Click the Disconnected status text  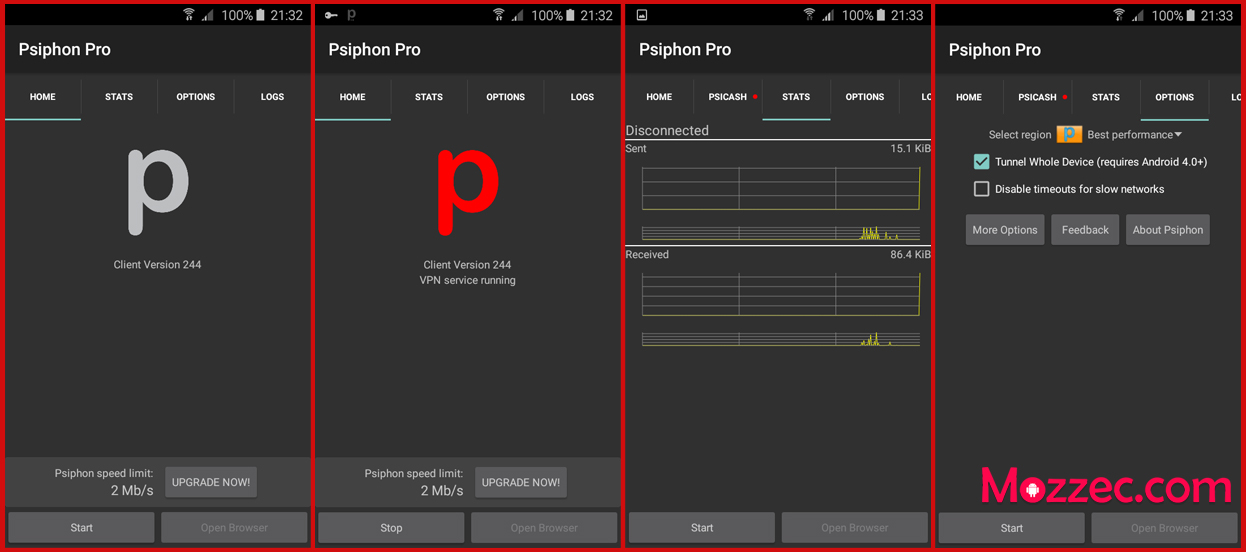pyautogui.click(x=667, y=131)
